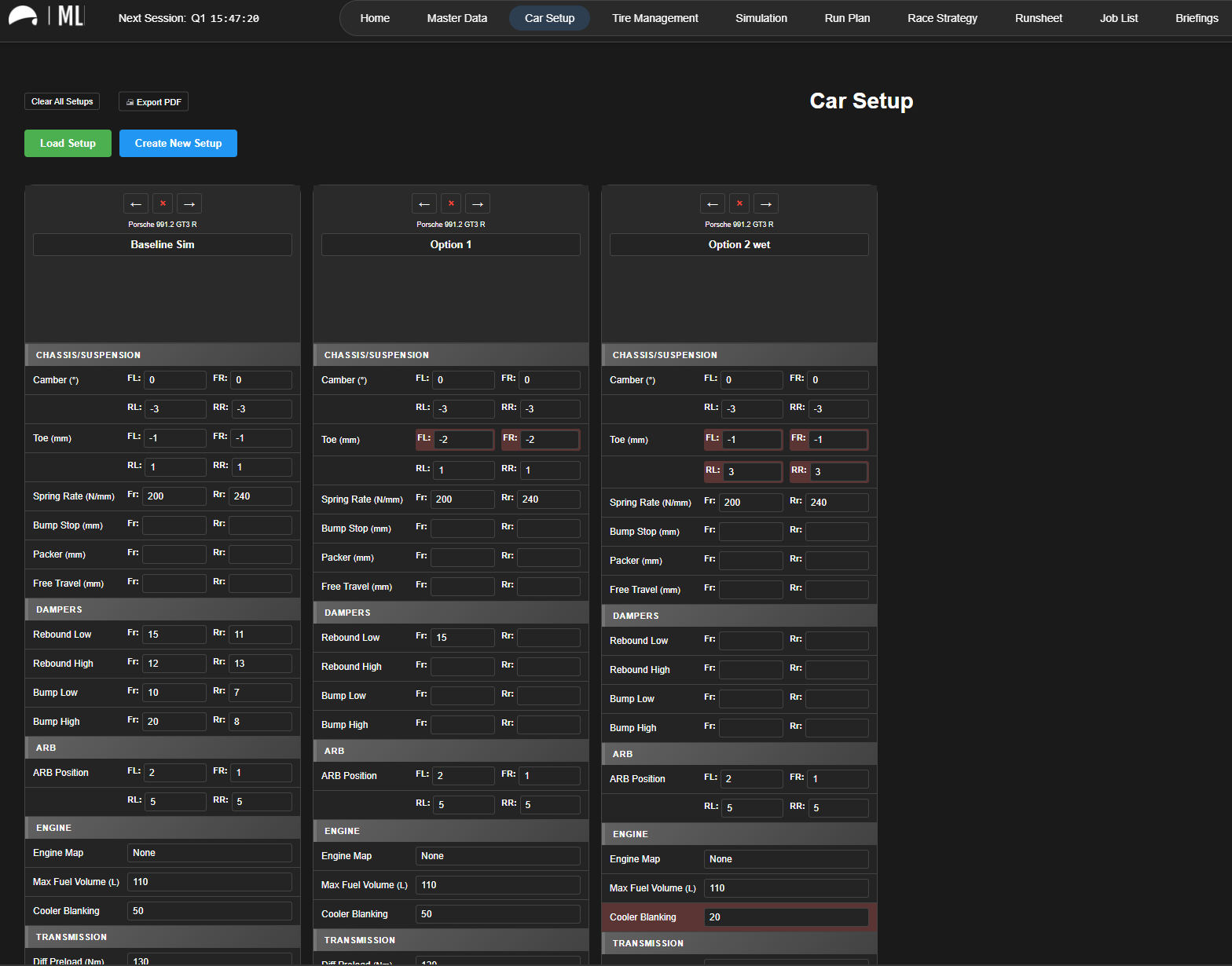Click Baseline Sim Free Travel Rr field
Viewport: 1232px width, 966px height.
[x=261, y=584]
